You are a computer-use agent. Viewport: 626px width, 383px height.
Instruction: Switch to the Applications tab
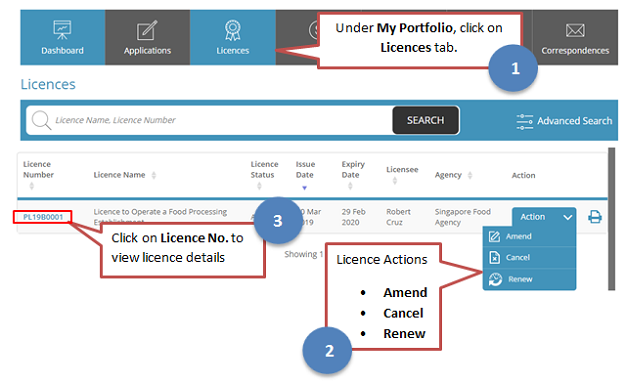click(147, 38)
